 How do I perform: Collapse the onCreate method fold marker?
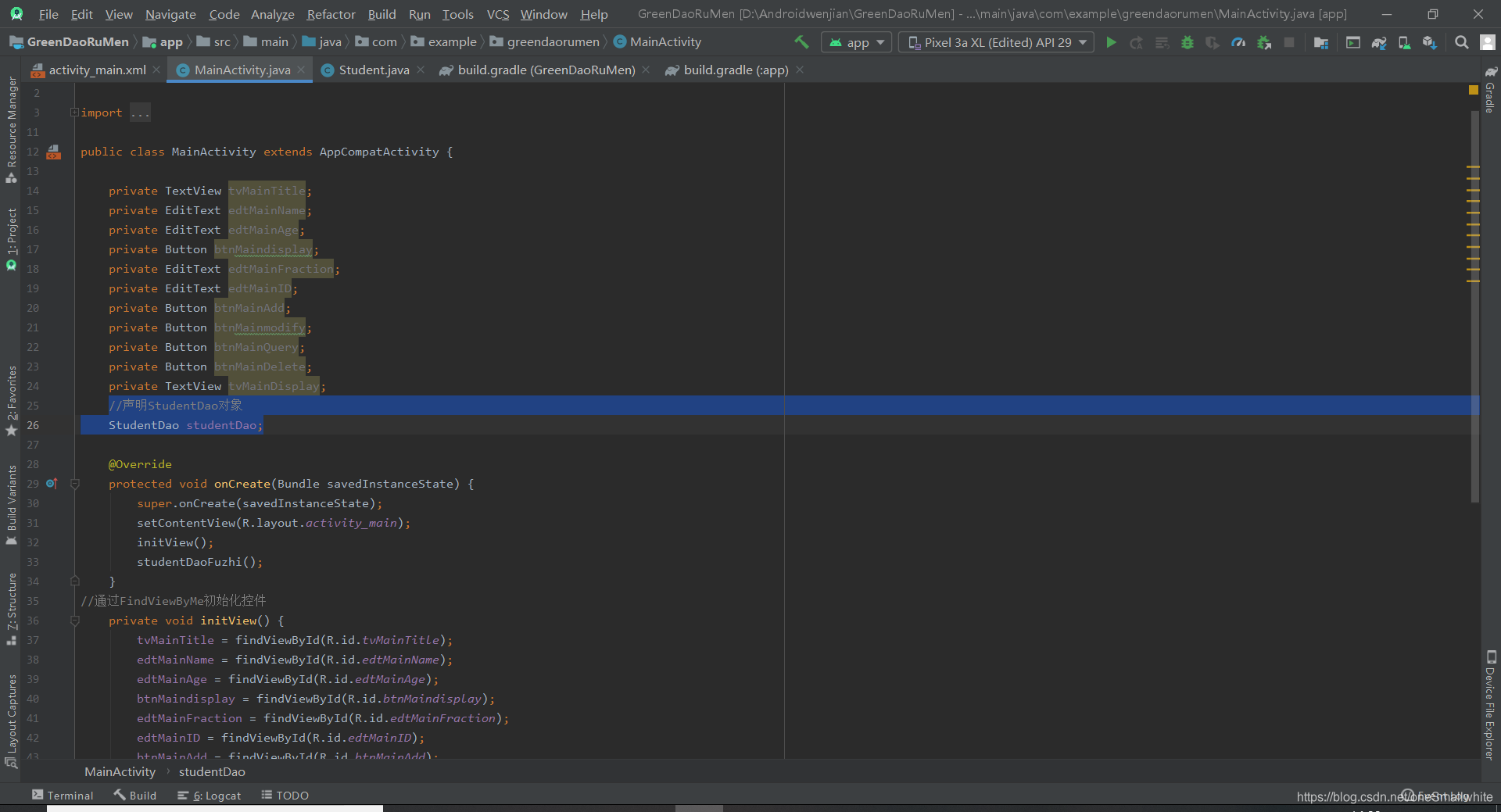[x=75, y=484]
